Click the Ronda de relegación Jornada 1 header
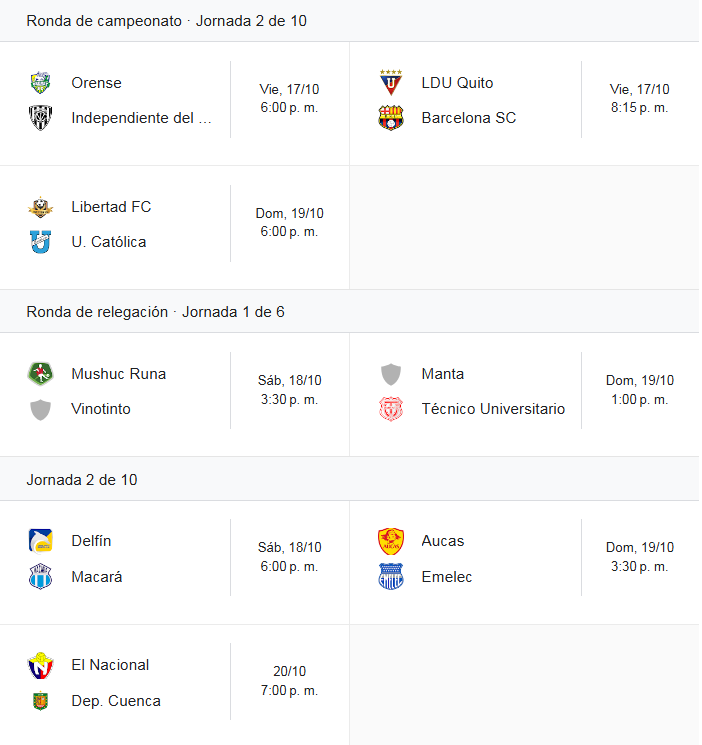Screen dimensions: 702x745 point(155,312)
